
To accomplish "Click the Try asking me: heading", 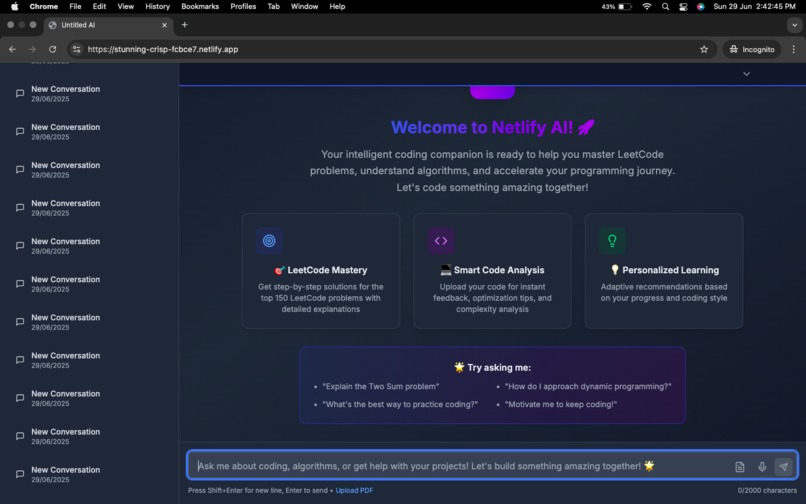I will 492,367.
